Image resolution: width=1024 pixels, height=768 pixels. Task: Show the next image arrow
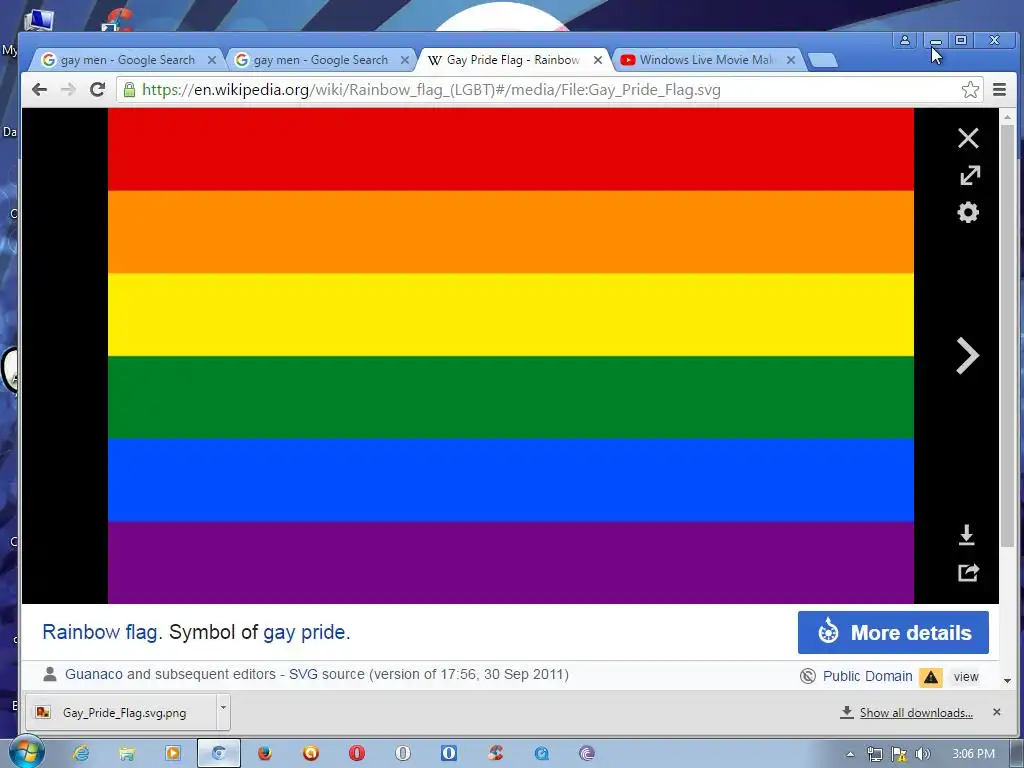coord(967,356)
